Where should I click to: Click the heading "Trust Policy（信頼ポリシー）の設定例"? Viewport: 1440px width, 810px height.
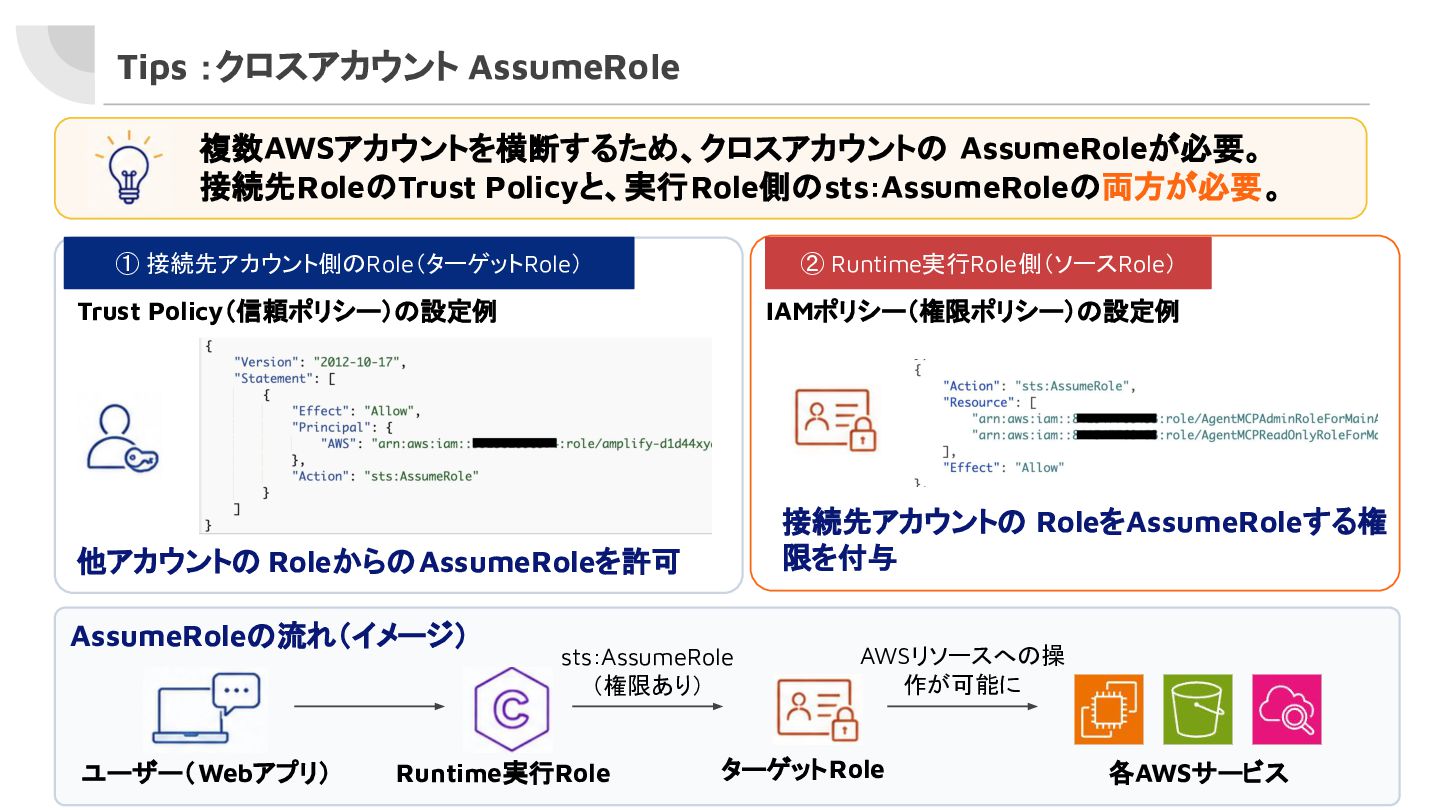pyautogui.click(x=287, y=311)
